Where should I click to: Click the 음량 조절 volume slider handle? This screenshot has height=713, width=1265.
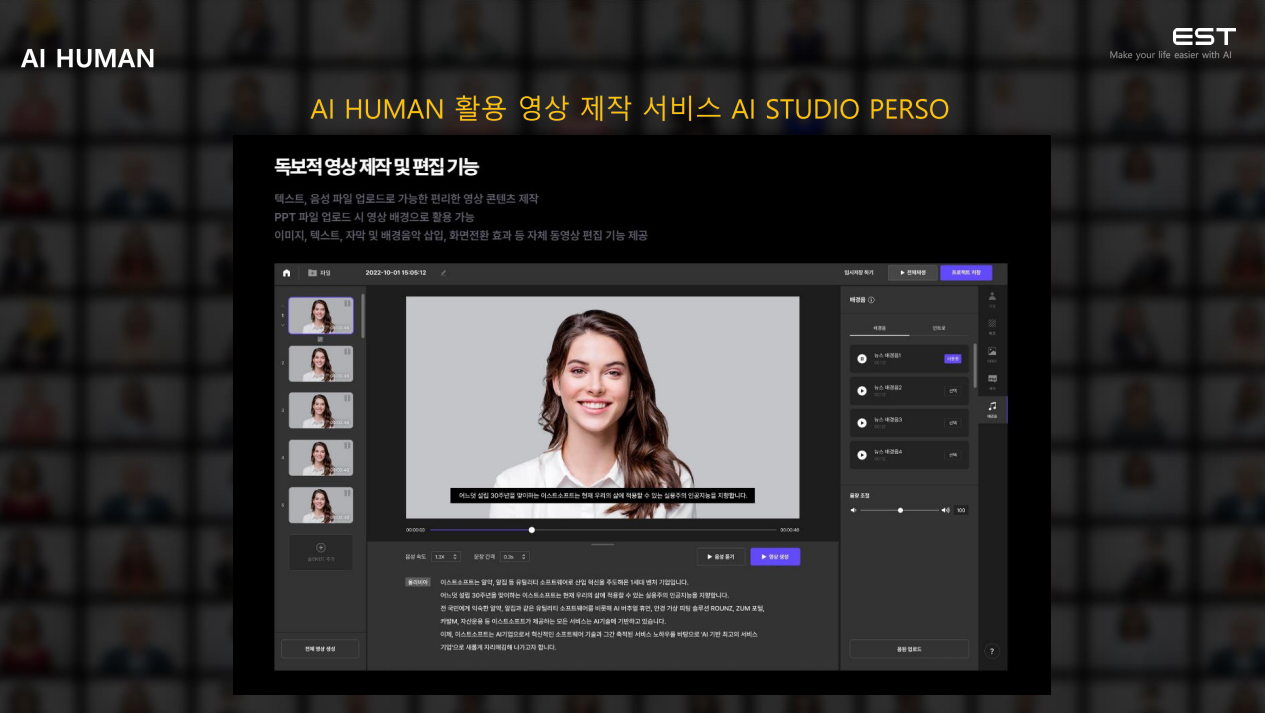[x=899, y=509]
